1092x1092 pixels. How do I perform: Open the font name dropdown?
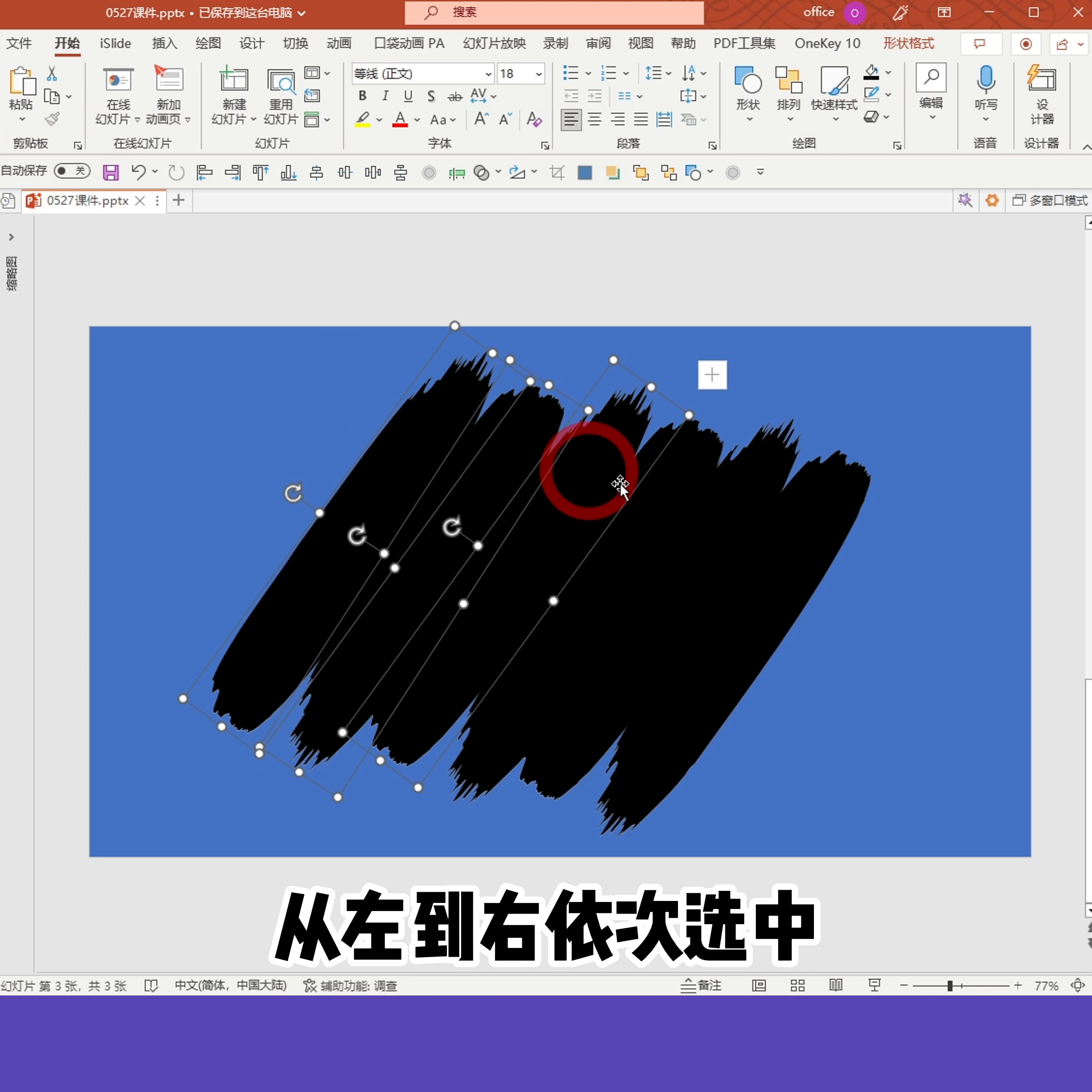pyautogui.click(x=488, y=74)
